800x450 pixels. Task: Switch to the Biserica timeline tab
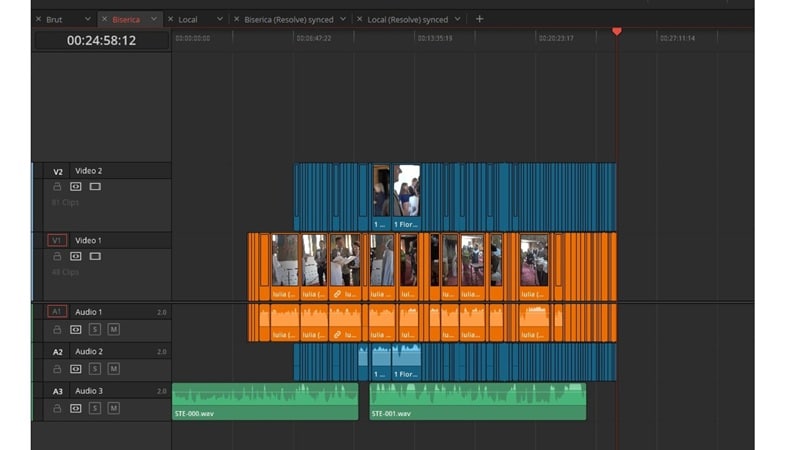(126, 19)
